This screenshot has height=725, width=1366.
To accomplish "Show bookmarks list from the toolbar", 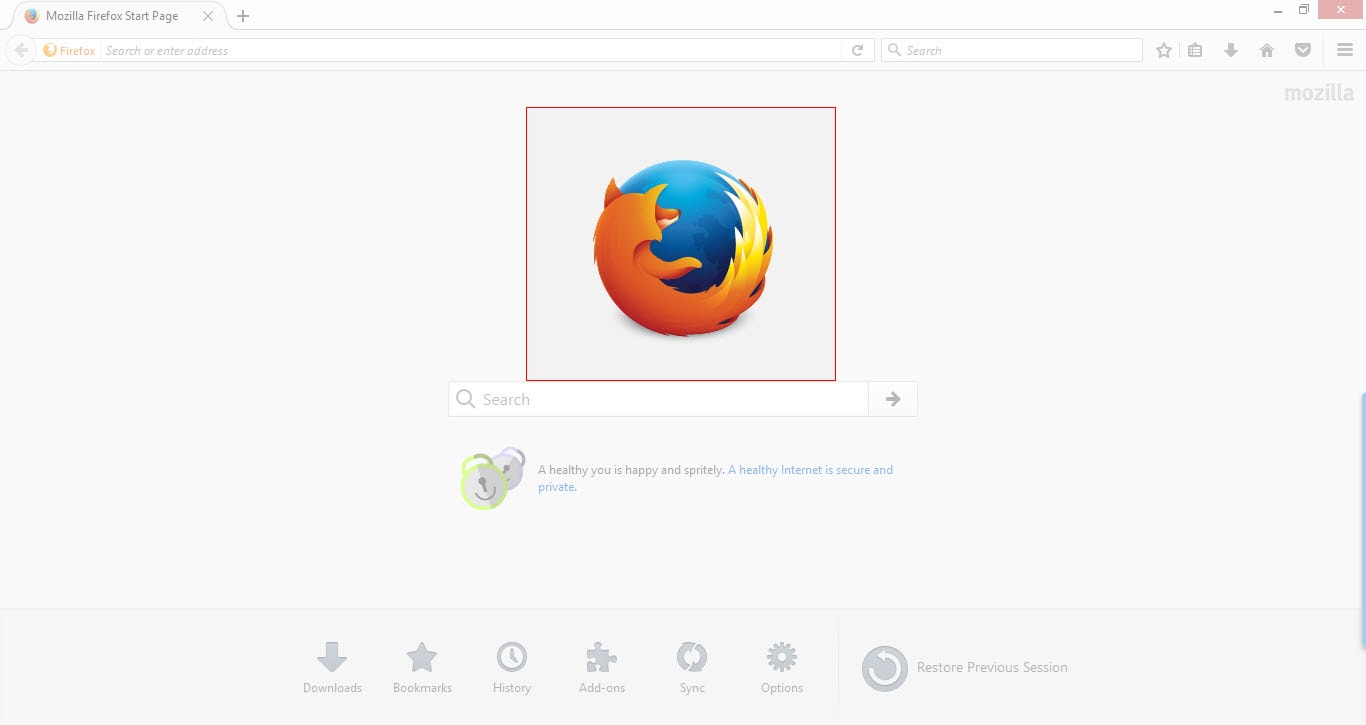I will 1195,50.
